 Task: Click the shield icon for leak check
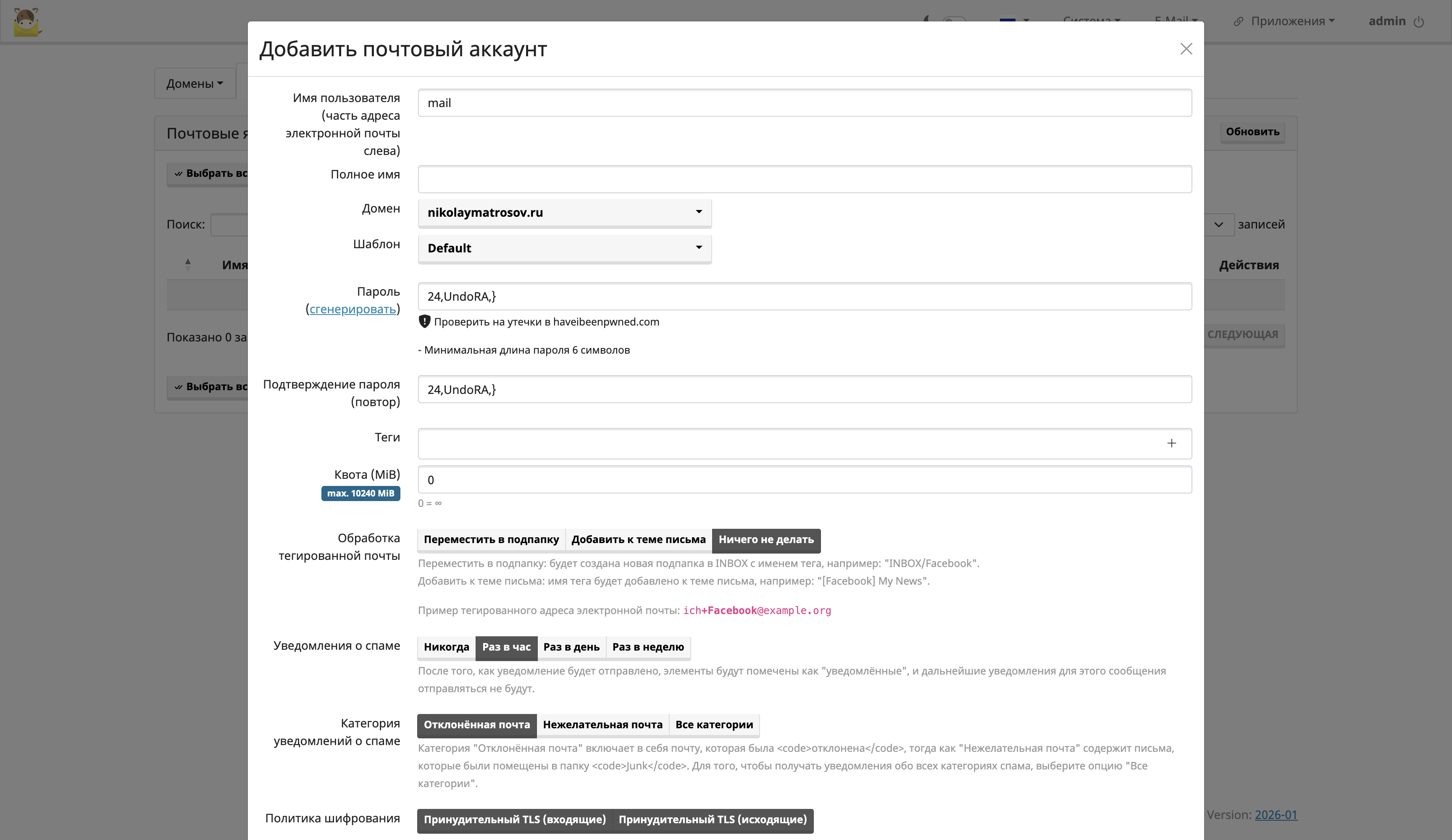425,321
